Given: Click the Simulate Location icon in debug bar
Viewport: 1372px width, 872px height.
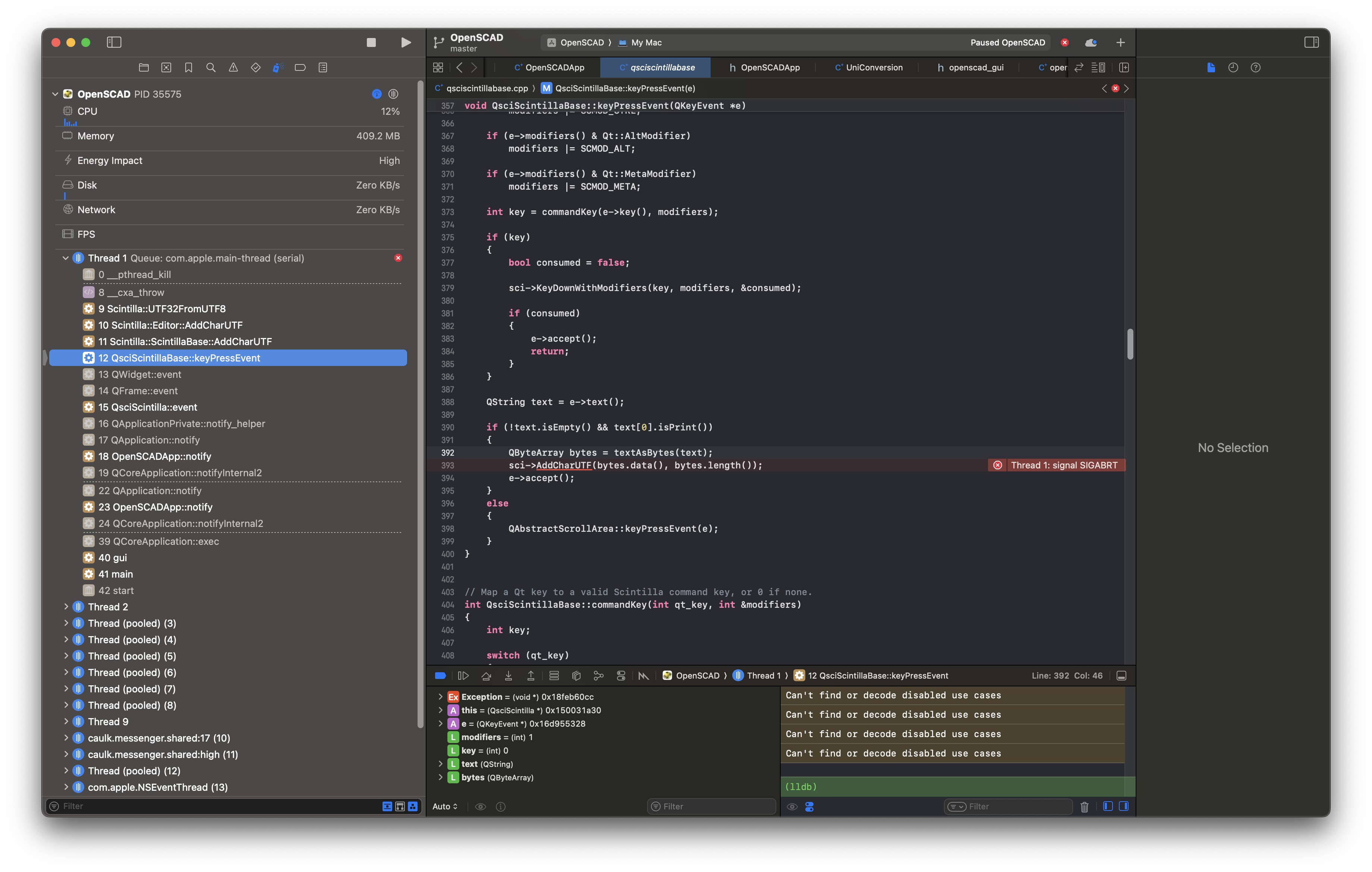Looking at the screenshot, I should [643, 676].
